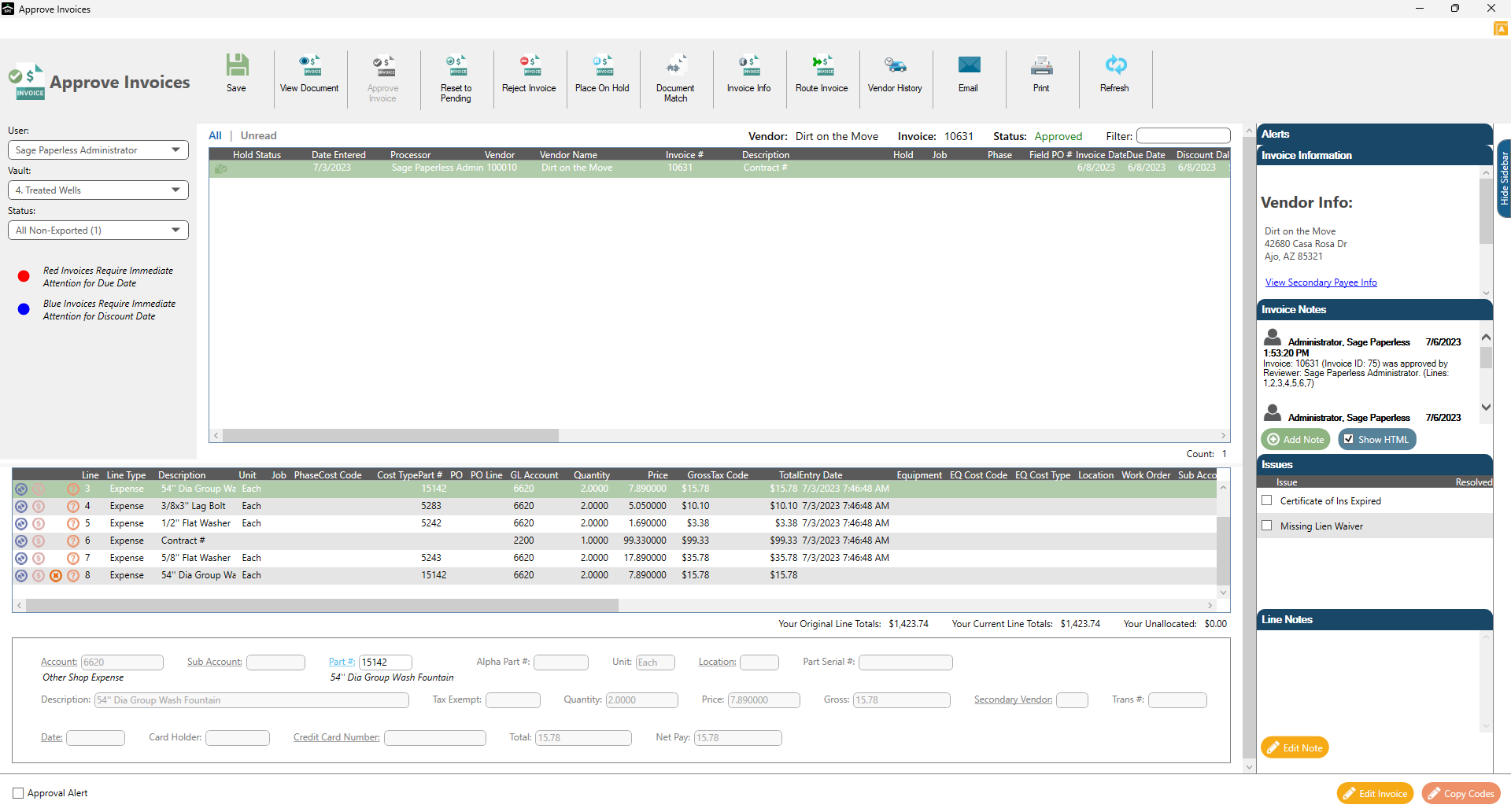This screenshot has height=812, width=1511.
Task: Check the Missing Lien Waiver issue
Action: (x=1267, y=526)
